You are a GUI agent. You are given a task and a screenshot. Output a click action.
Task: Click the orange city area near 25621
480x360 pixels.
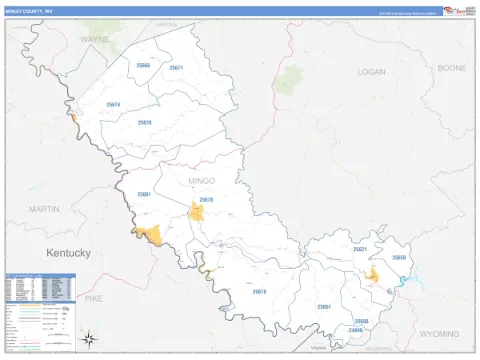372,275
